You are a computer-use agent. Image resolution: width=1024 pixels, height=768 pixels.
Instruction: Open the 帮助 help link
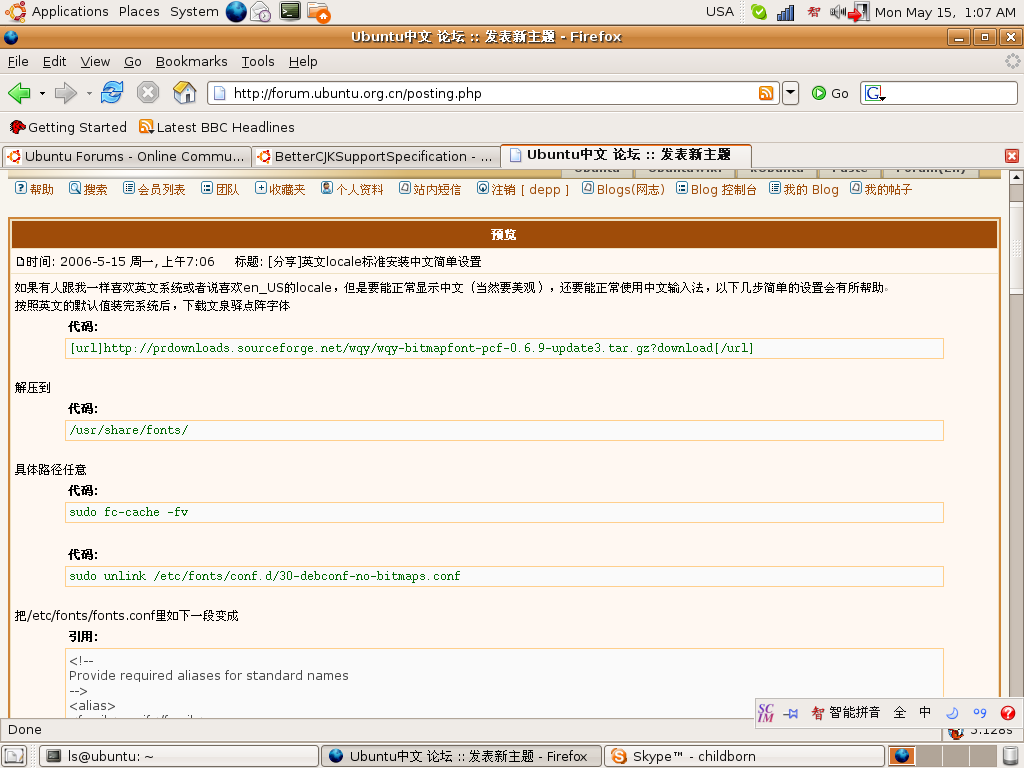[35, 189]
